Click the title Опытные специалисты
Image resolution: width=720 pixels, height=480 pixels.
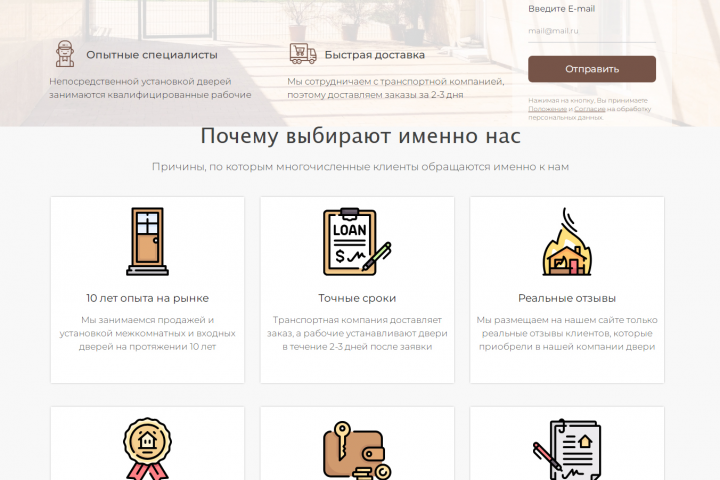click(152, 55)
